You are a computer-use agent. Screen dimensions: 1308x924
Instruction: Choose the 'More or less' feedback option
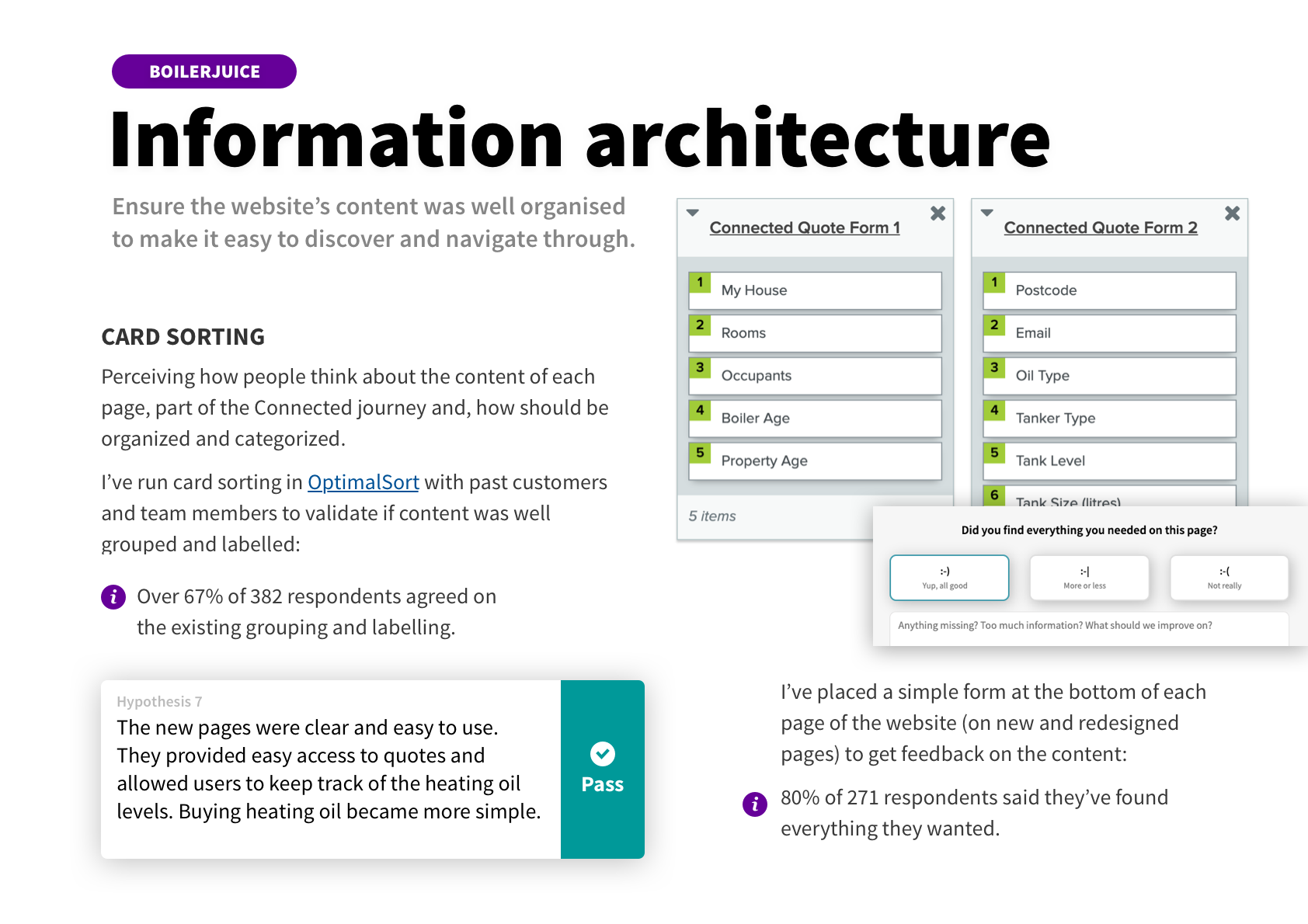click(1089, 578)
